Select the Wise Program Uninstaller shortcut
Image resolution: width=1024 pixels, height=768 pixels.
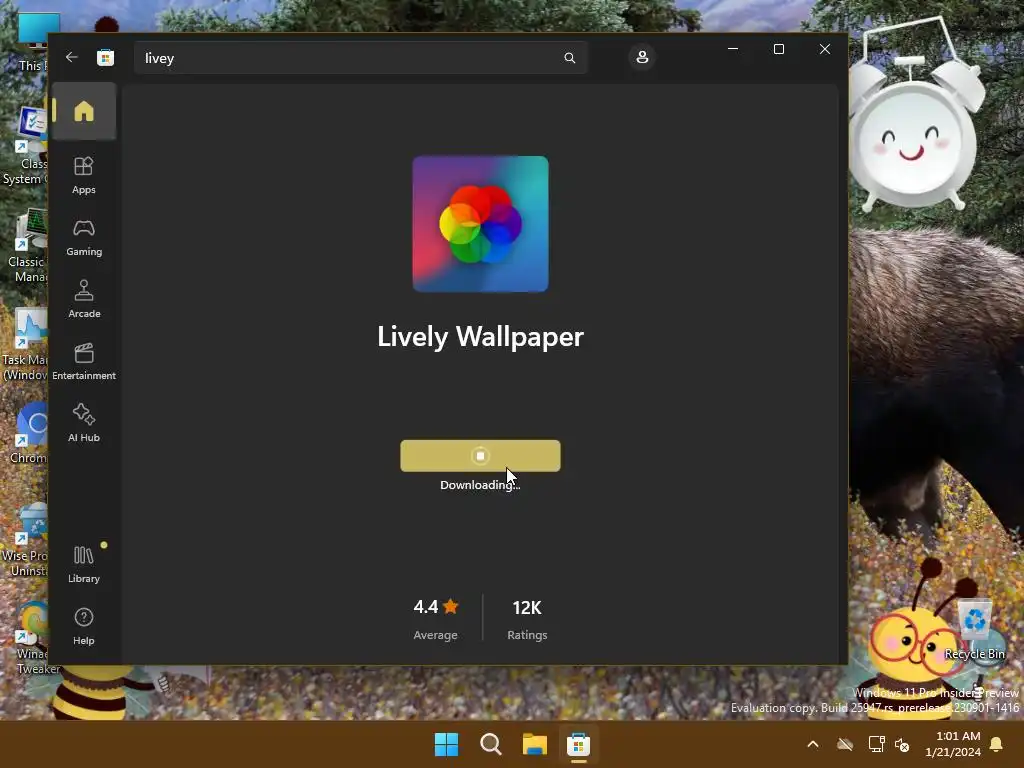pos(25,541)
